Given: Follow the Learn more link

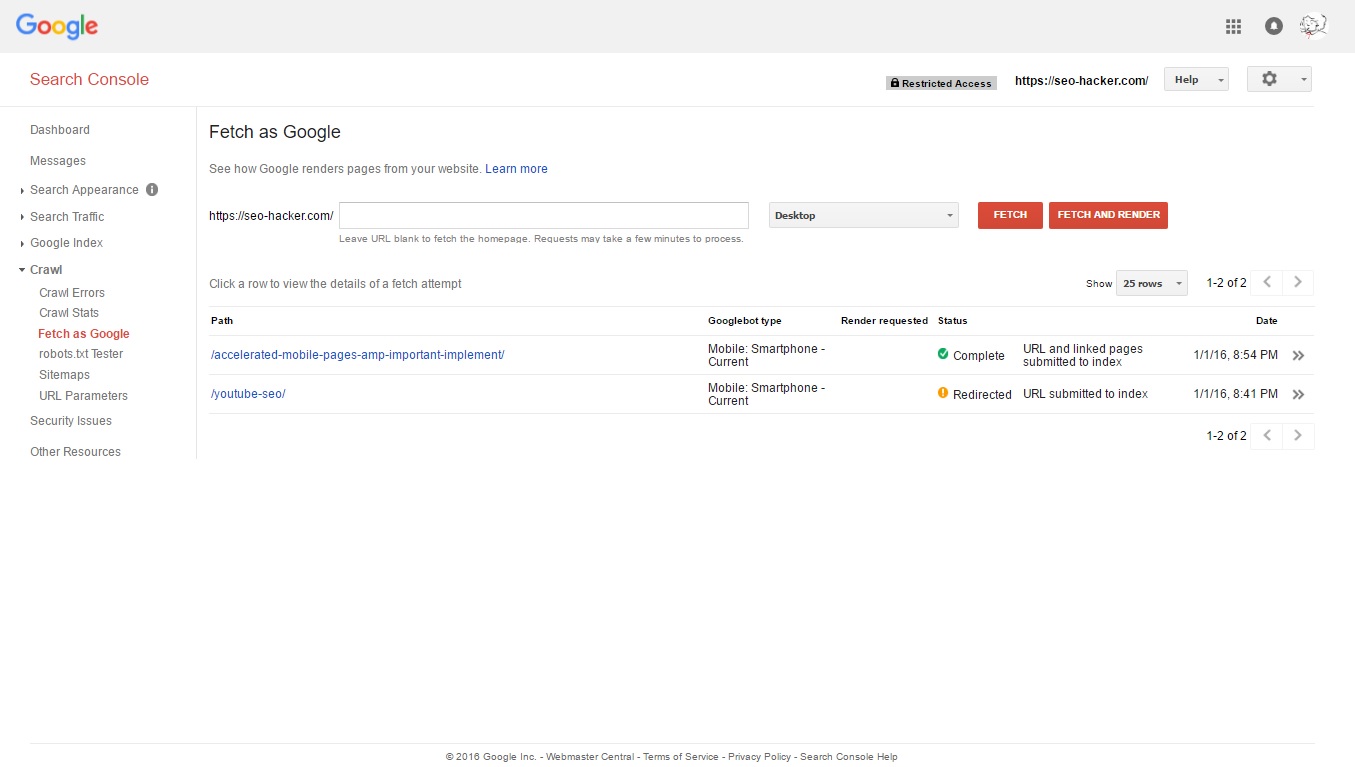Looking at the screenshot, I should tap(516, 169).
